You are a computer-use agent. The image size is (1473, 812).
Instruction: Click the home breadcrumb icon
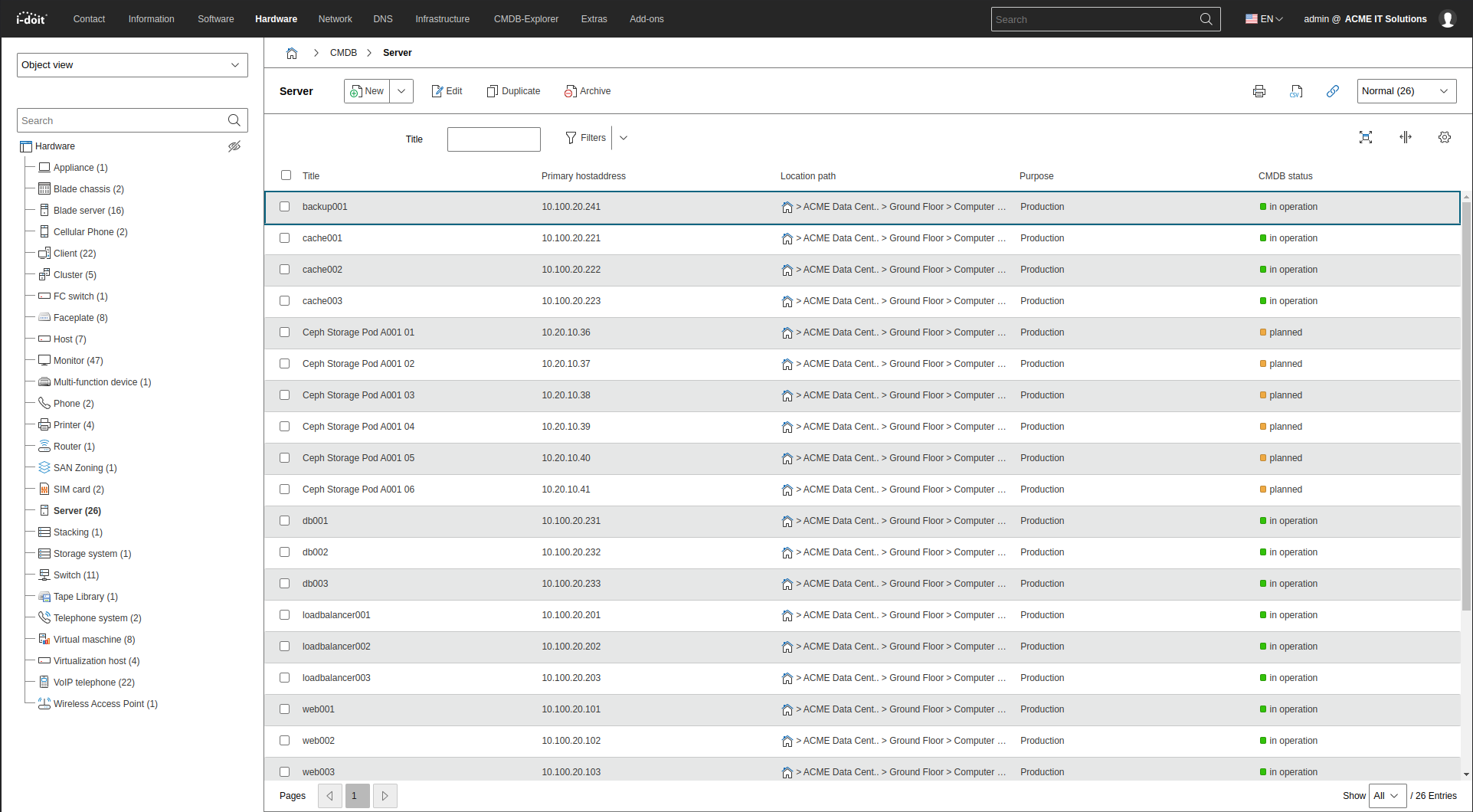[292, 53]
